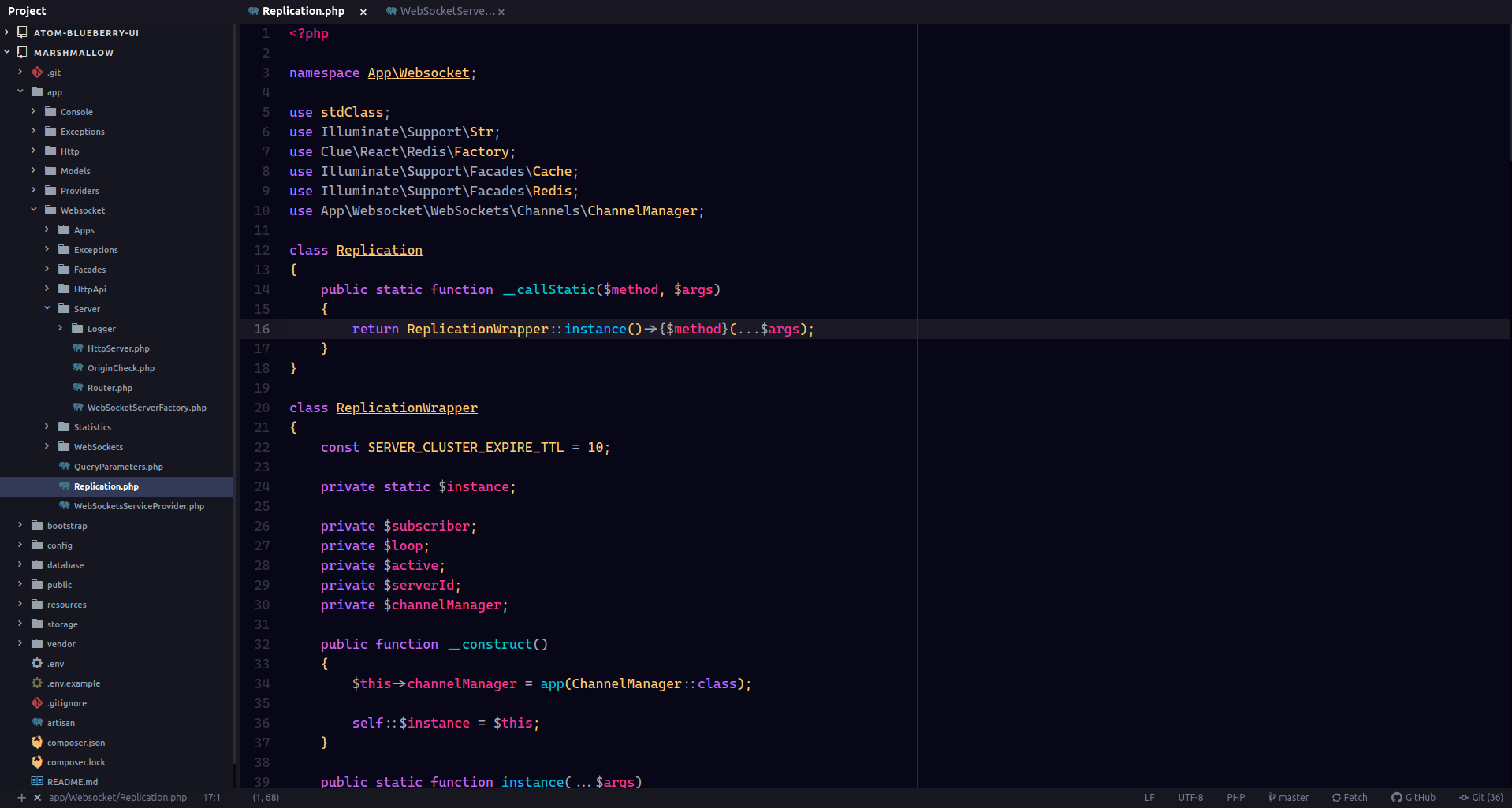
Task: Expand the public folder
Action: [x=20, y=584]
